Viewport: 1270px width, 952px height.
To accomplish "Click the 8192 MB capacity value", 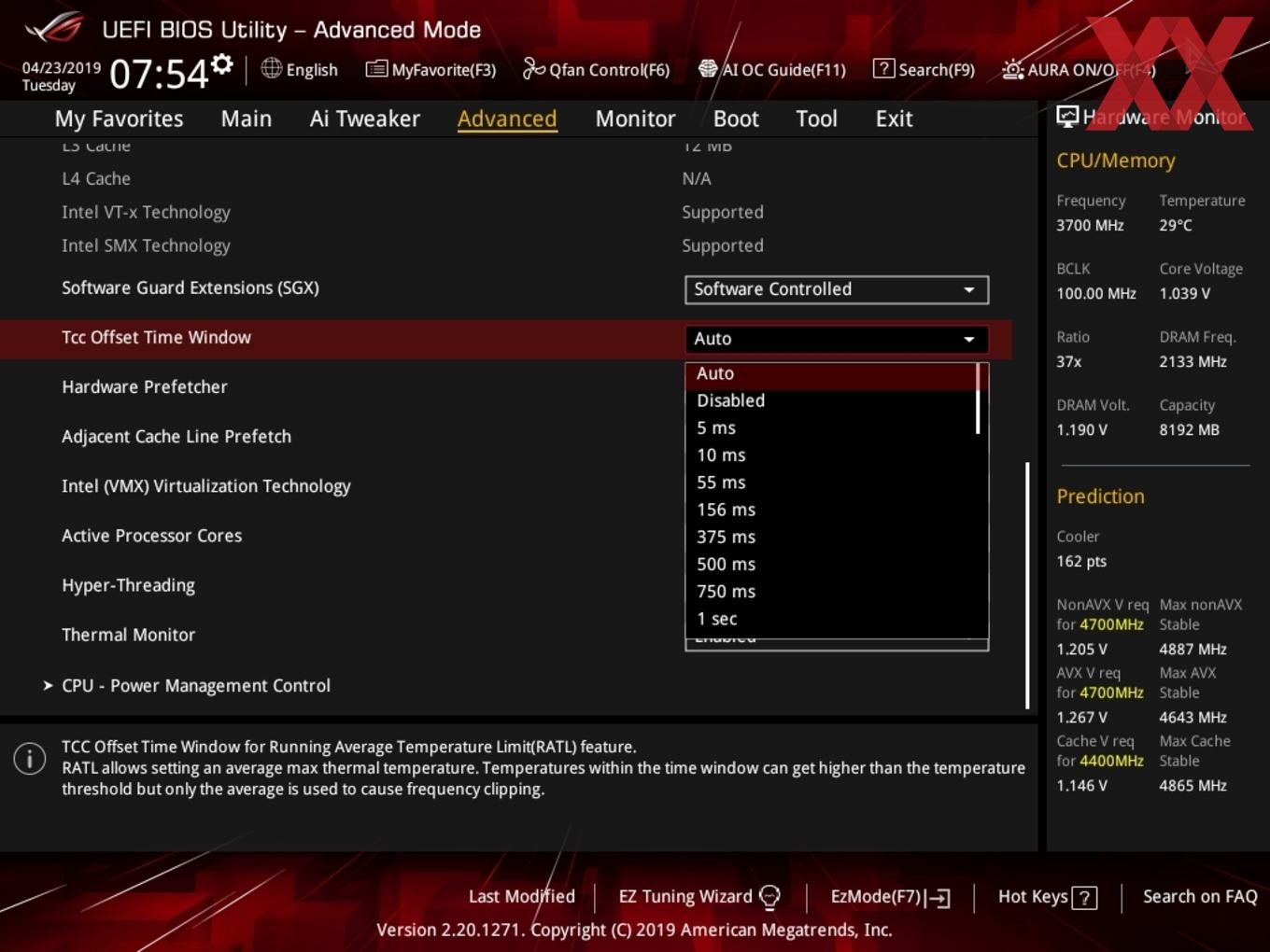I will click(x=1189, y=430).
